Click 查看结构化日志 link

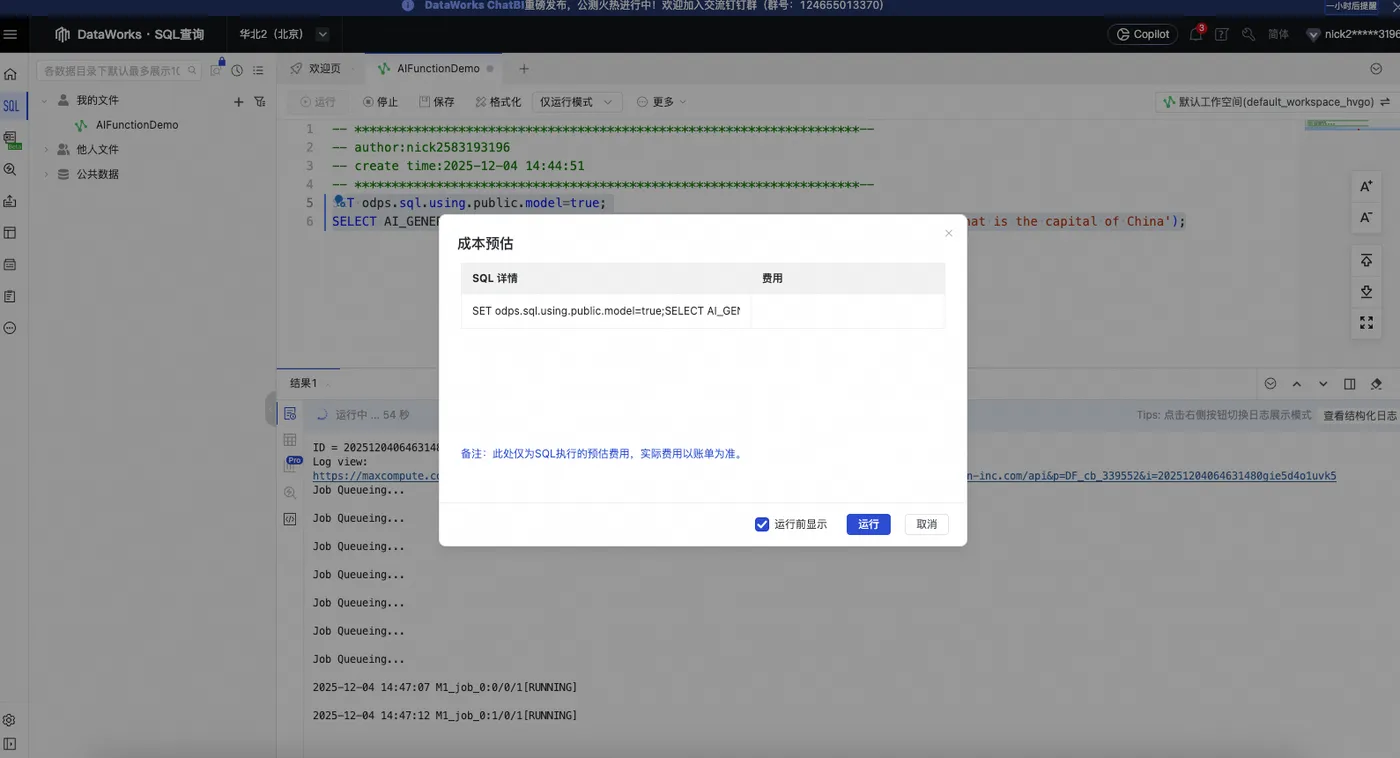coord(1360,416)
